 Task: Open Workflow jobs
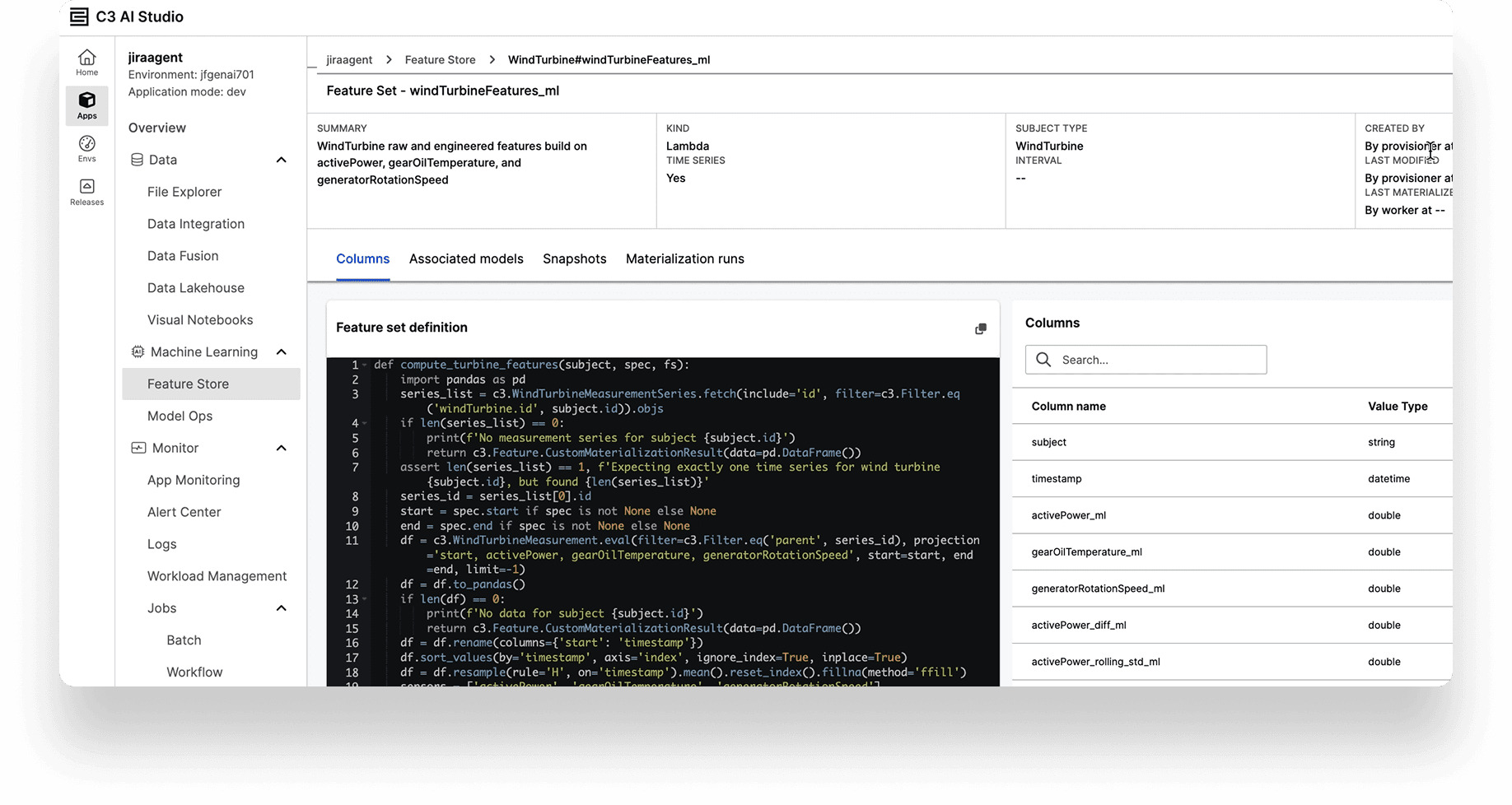194,672
